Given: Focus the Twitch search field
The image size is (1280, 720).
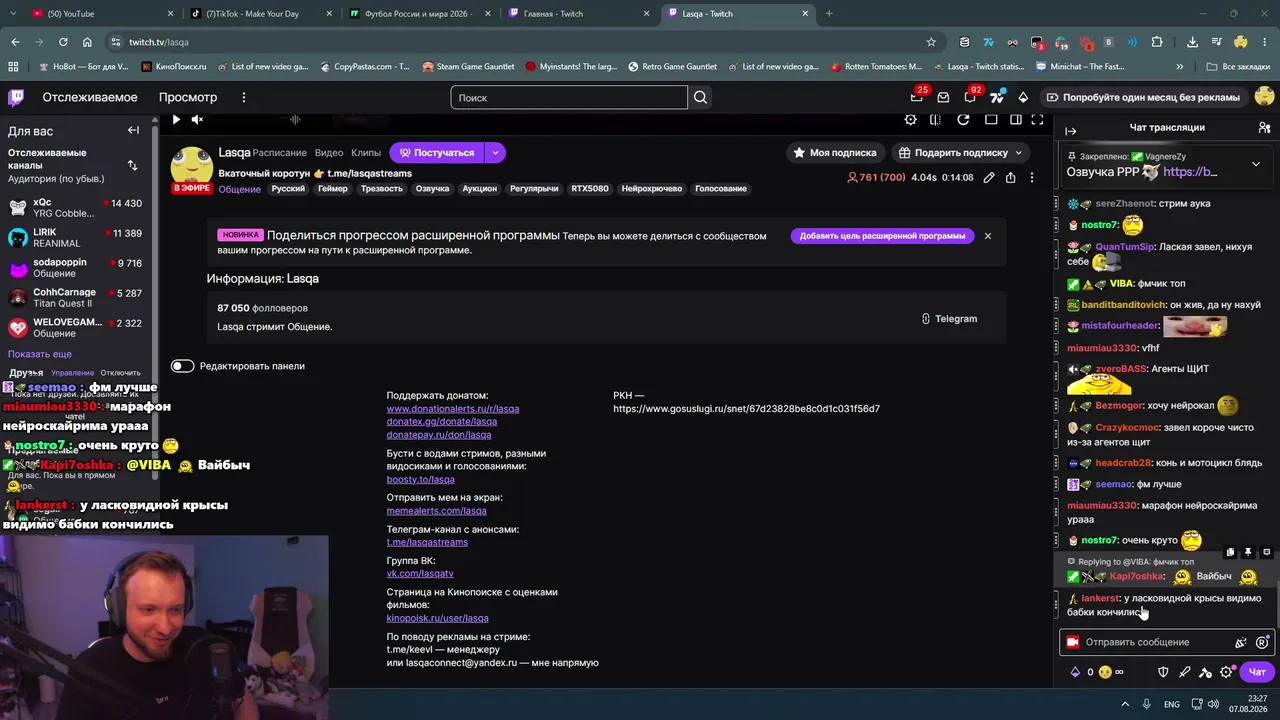Looking at the screenshot, I should click(x=569, y=97).
